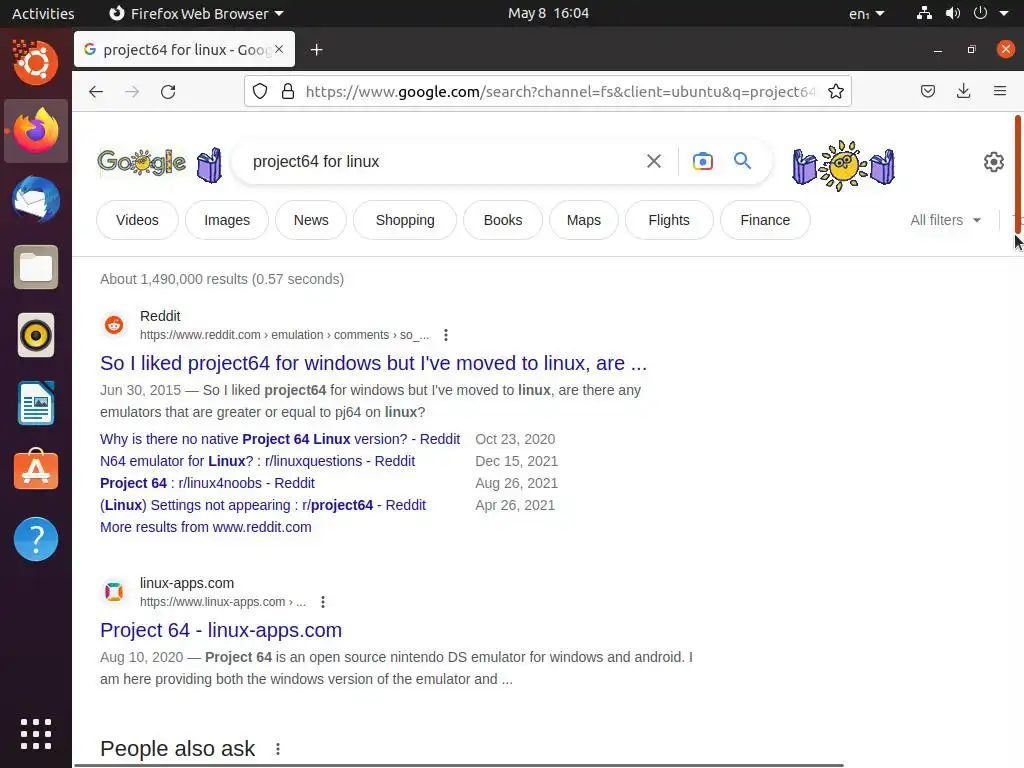
Task: Open the system menu dropdown arrow
Action: (x=1004, y=13)
